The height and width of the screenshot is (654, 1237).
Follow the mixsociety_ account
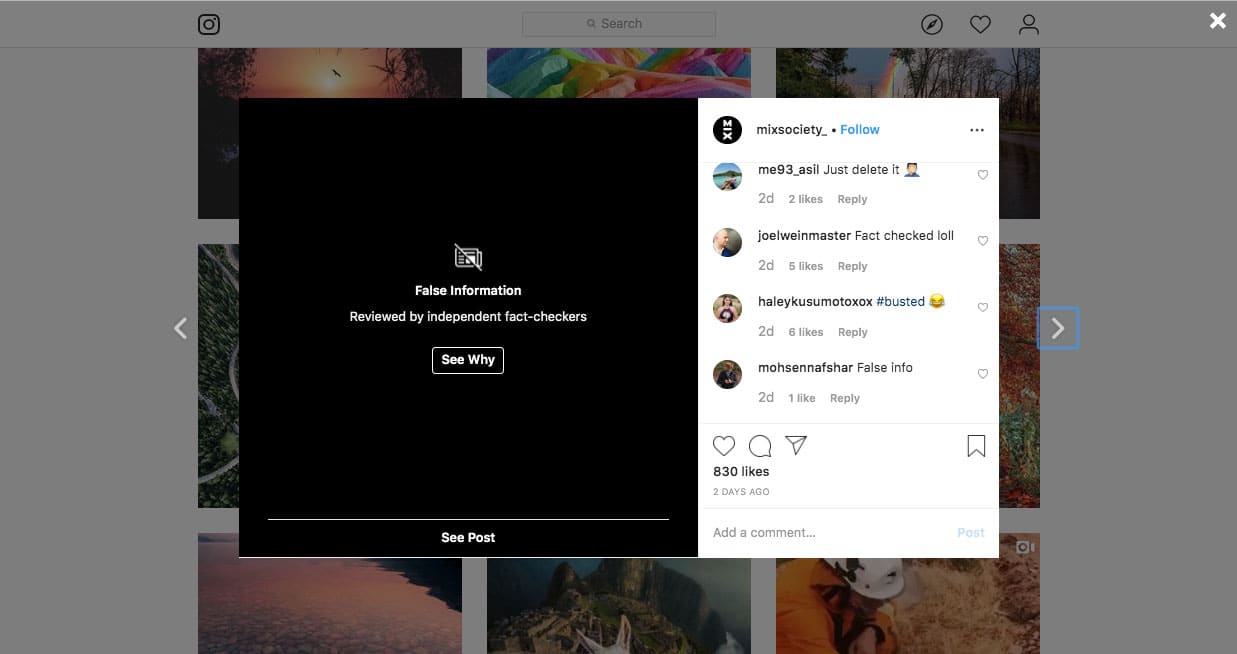860,130
